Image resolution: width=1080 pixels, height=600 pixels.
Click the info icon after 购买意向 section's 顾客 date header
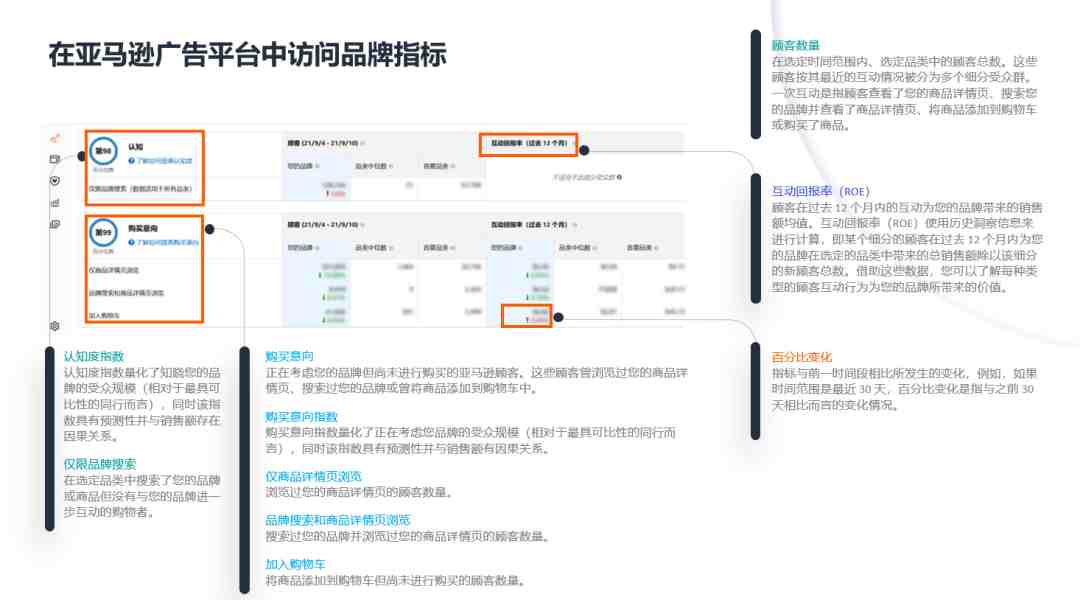(x=363, y=225)
